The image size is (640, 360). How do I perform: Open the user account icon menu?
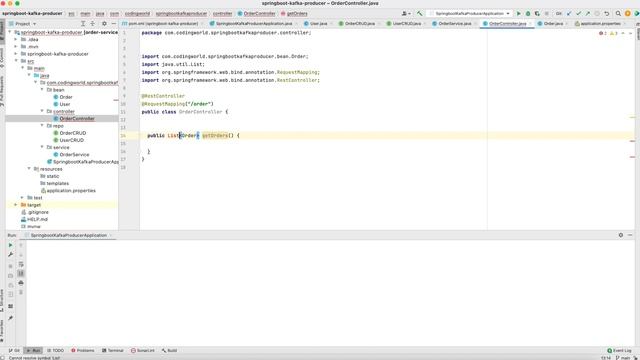click(406, 13)
